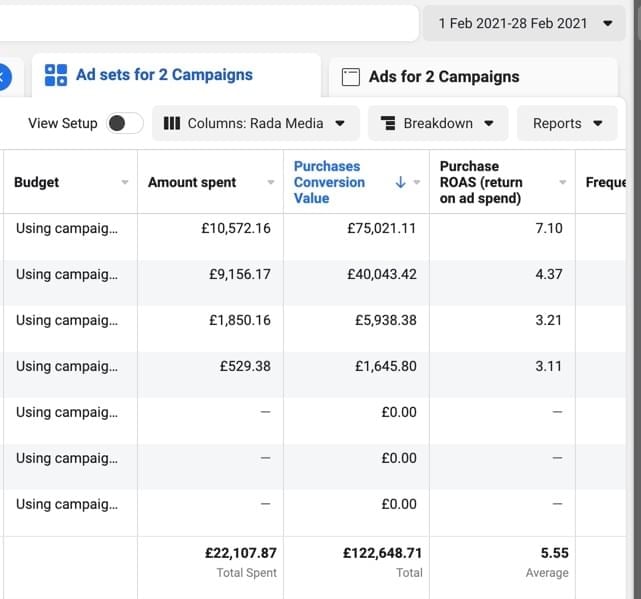
Task: Select the £75,021.11 conversion value cell
Action: 381,228
